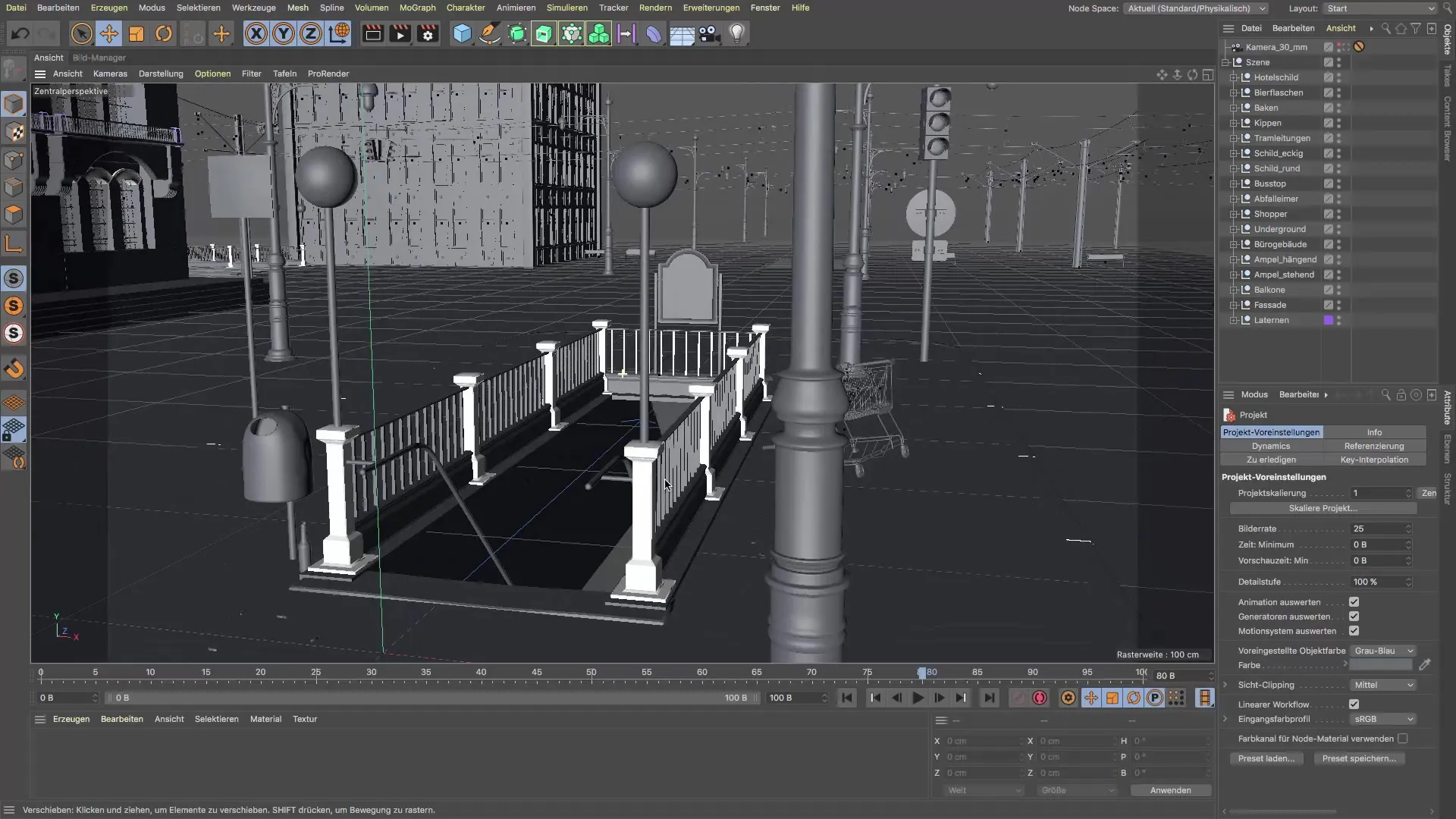Add a light object
Screen dimensions: 1456x819
click(737, 34)
